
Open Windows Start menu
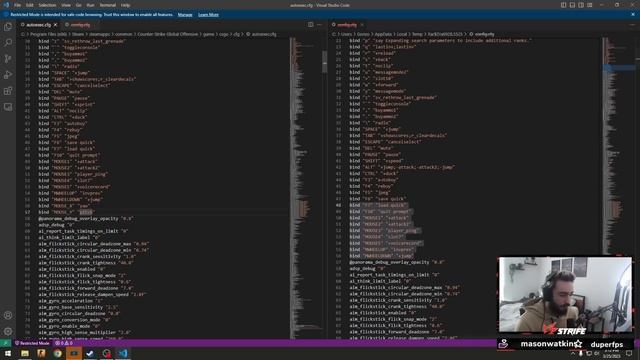coord(8,353)
